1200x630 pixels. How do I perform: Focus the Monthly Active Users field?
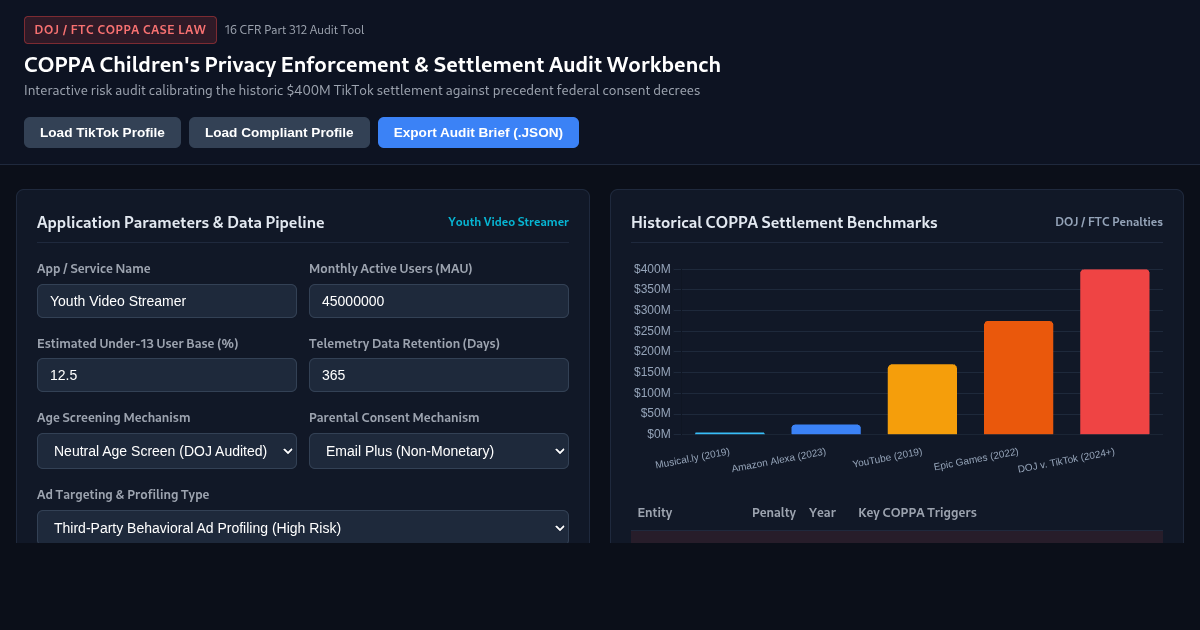439,301
